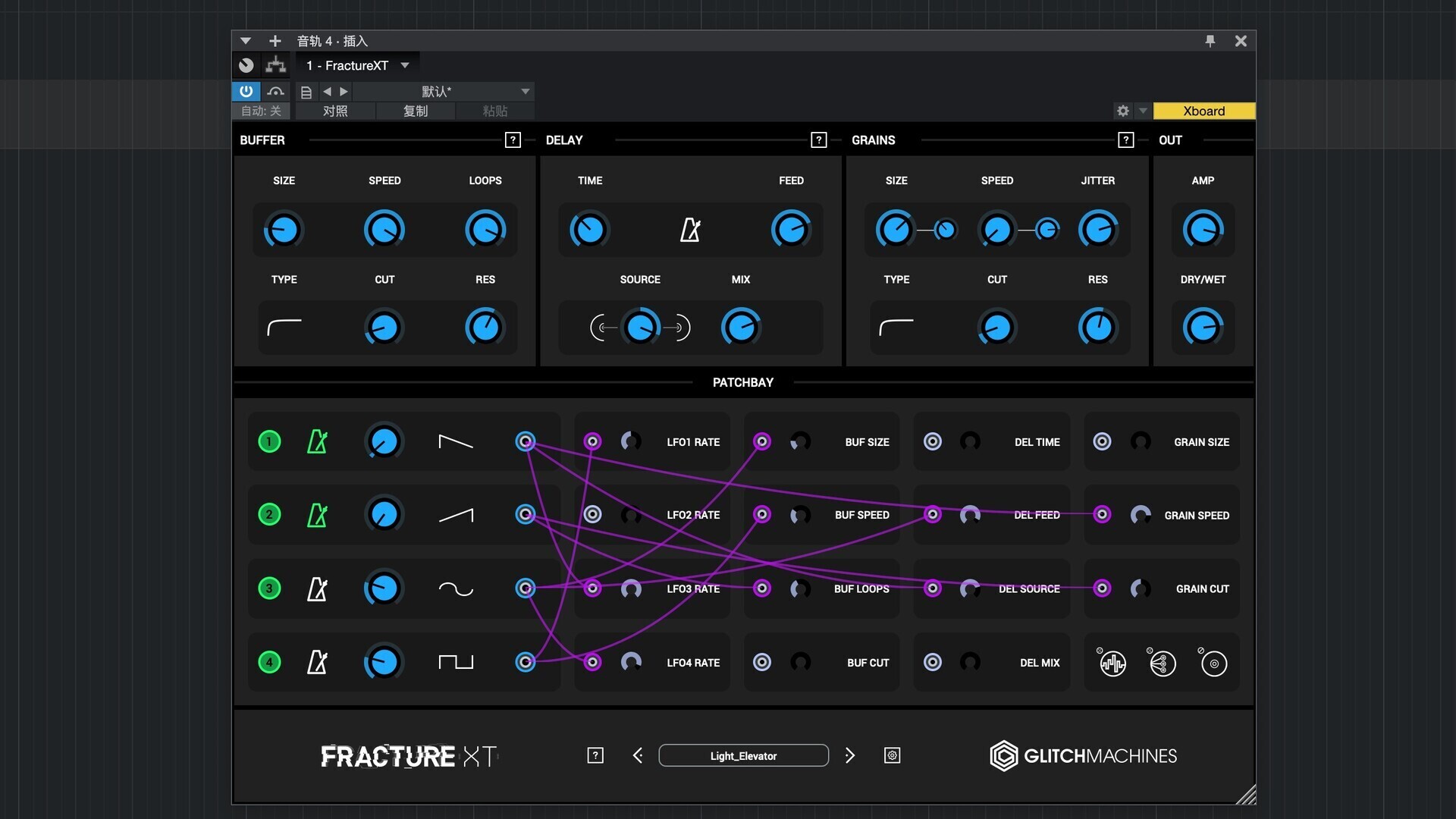Screen dimensions: 1456x819
Task: Click the 粘贴 paste button
Action: 495,111
